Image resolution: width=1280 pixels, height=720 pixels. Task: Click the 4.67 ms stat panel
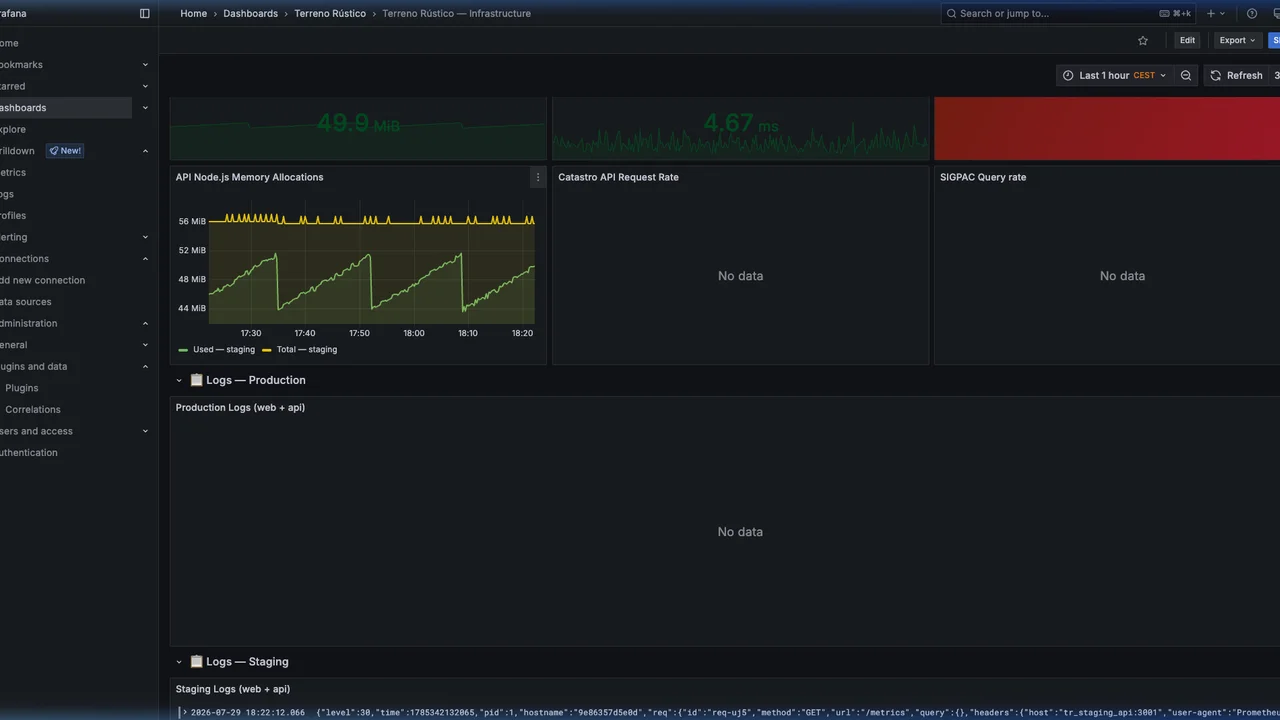pyautogui.click(x=740, y=128)
